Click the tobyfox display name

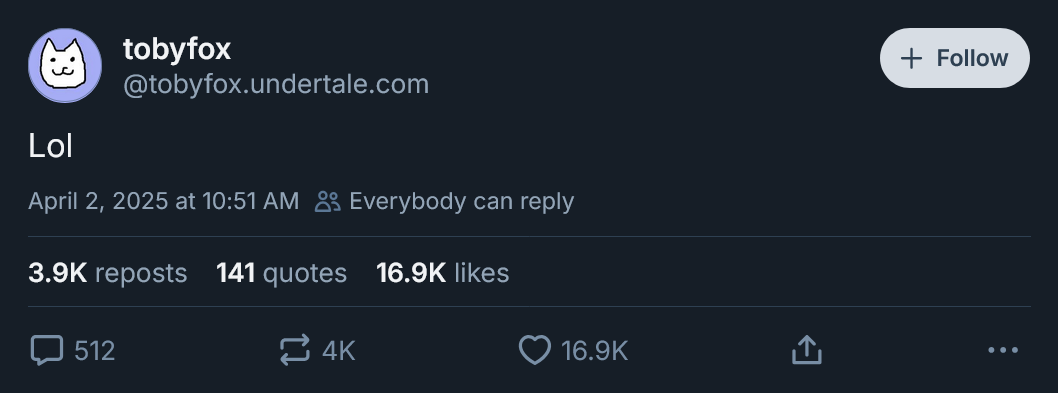(177, 49)
